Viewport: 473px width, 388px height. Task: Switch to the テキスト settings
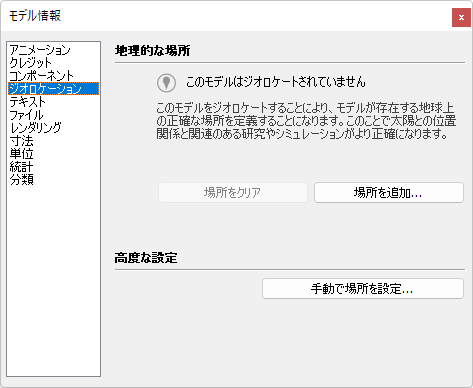pyautogui.click(x=53, y=102)
